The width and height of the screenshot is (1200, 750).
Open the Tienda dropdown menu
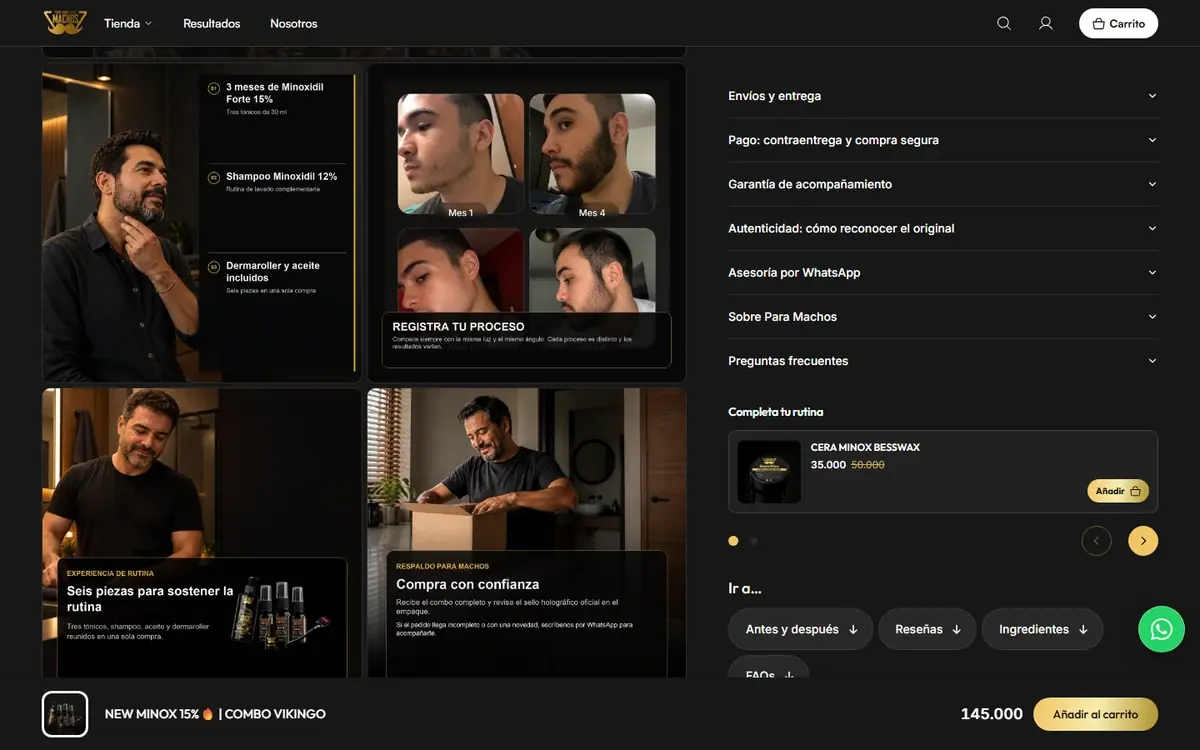coord(128,23)
